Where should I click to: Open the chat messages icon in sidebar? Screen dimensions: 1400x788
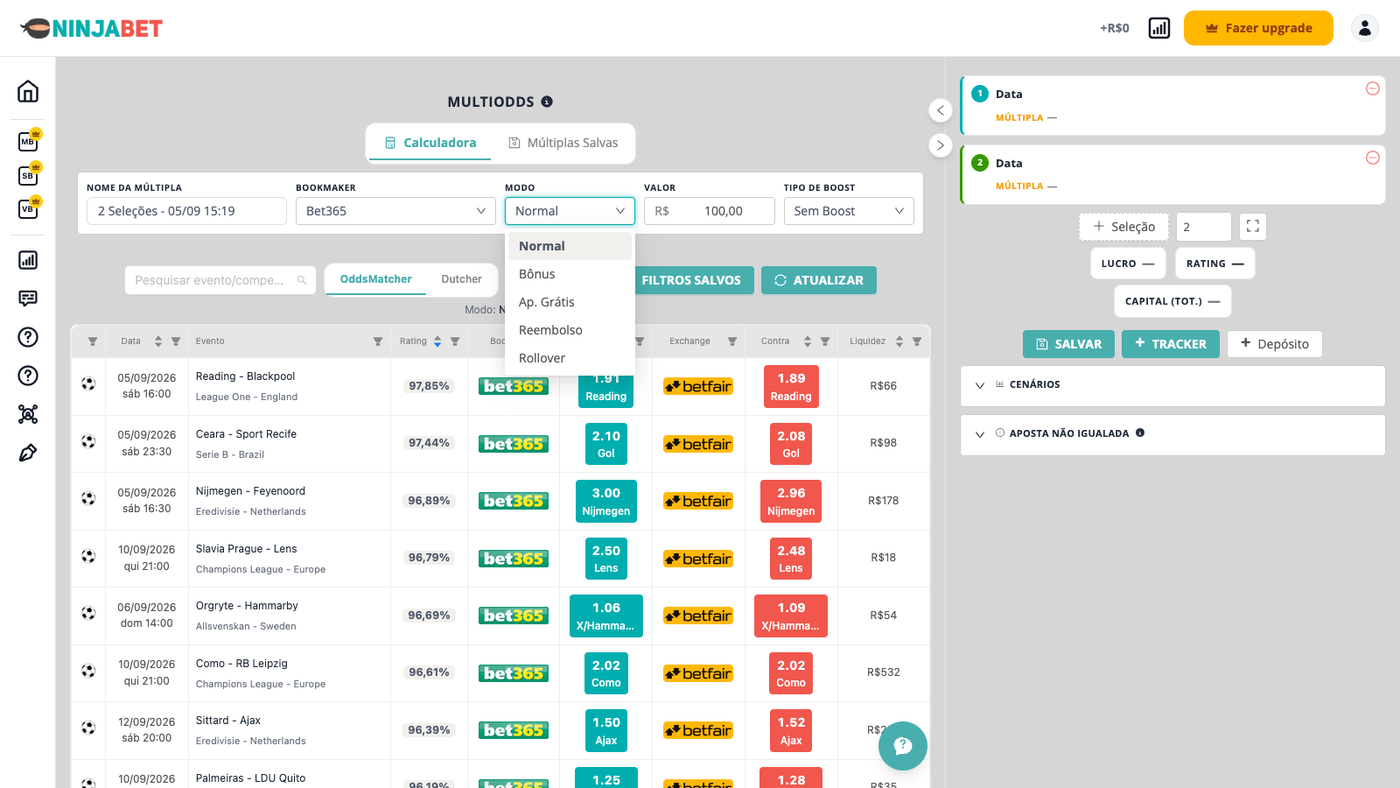pos(28,298)
